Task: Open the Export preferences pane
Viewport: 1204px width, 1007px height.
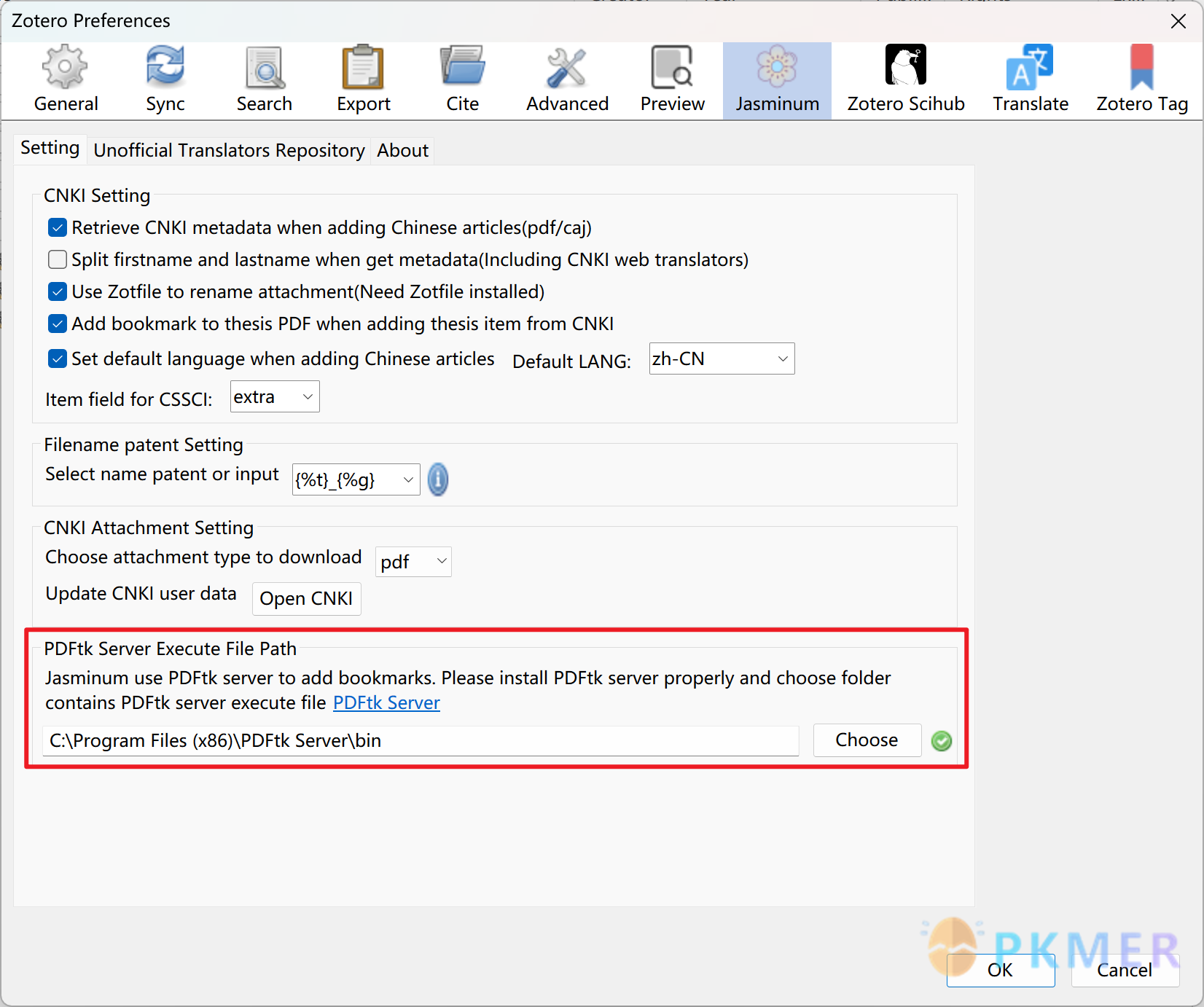Action: click(363, 79)
